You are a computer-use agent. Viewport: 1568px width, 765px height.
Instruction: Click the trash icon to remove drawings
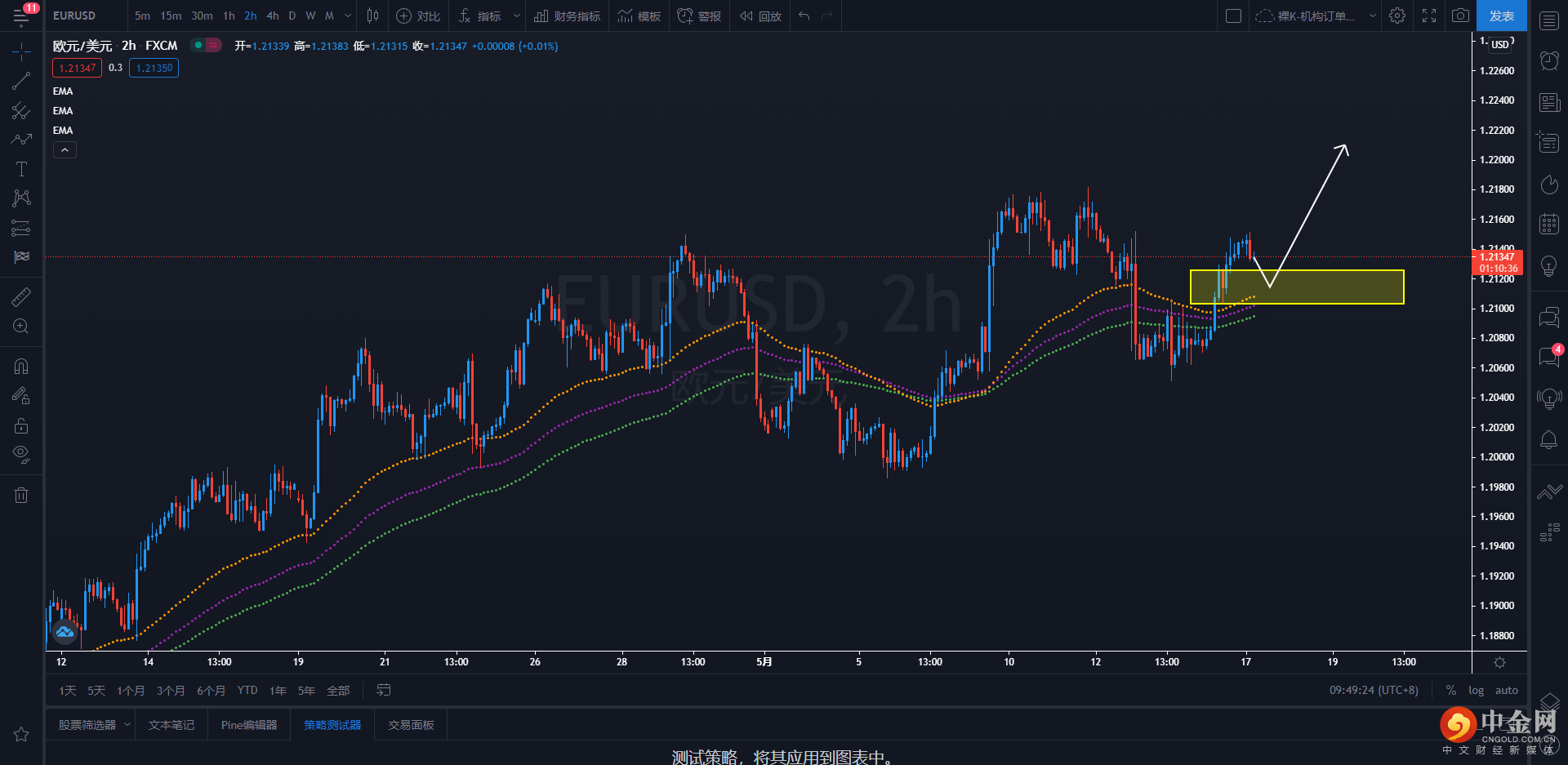point(21,495)
